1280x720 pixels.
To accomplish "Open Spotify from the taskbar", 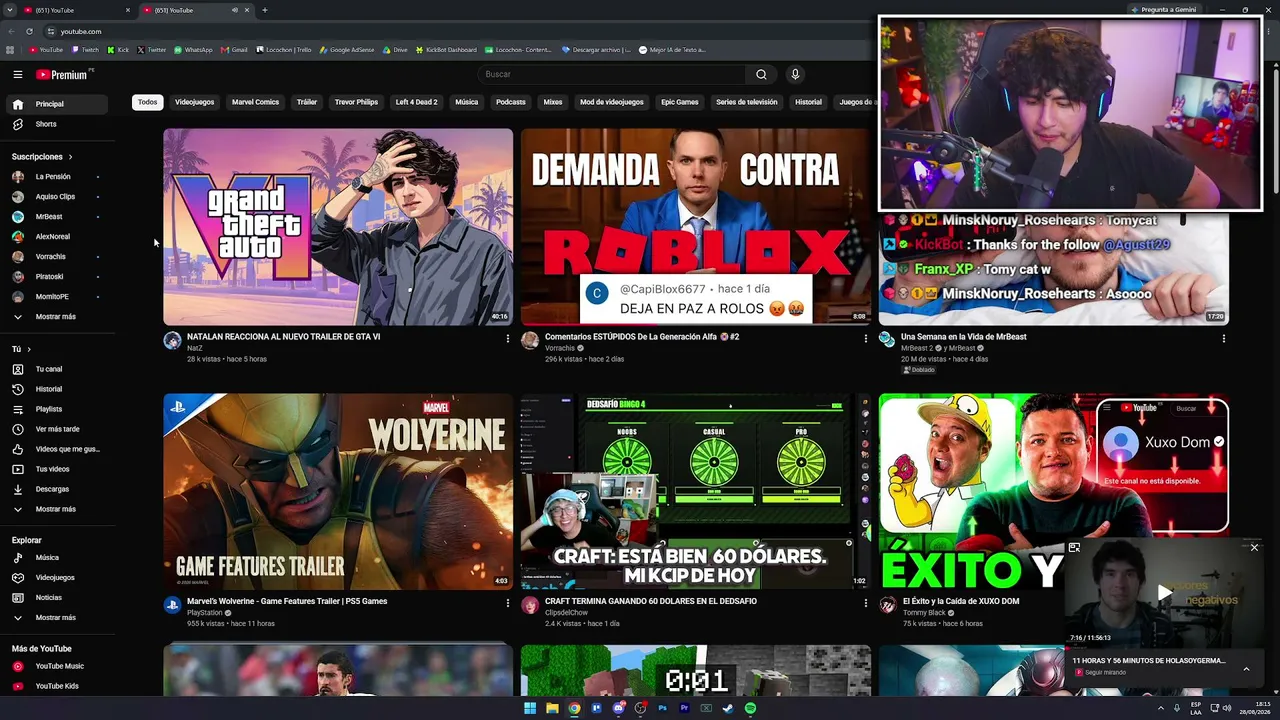I will (750, 708).
